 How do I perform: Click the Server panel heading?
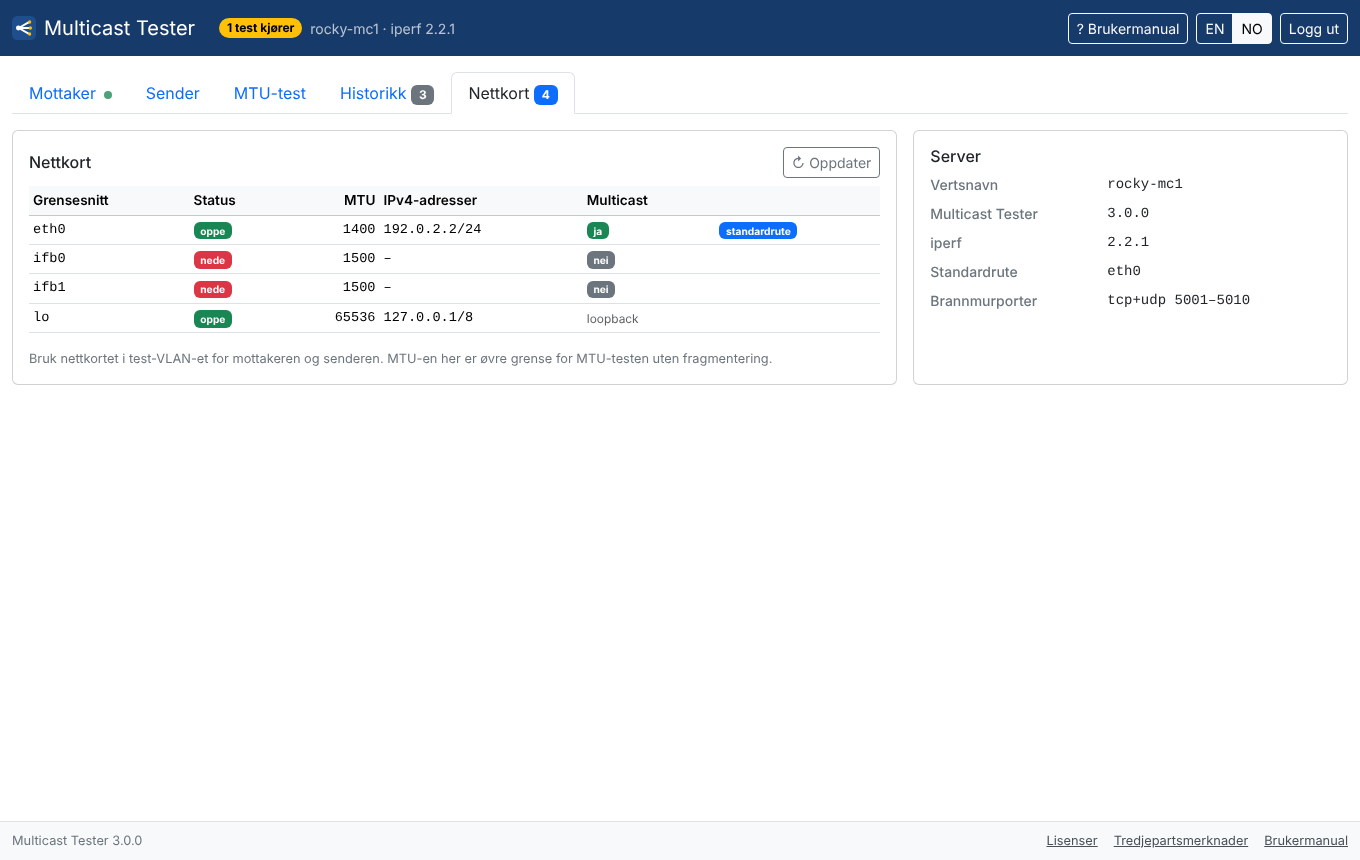955,156
